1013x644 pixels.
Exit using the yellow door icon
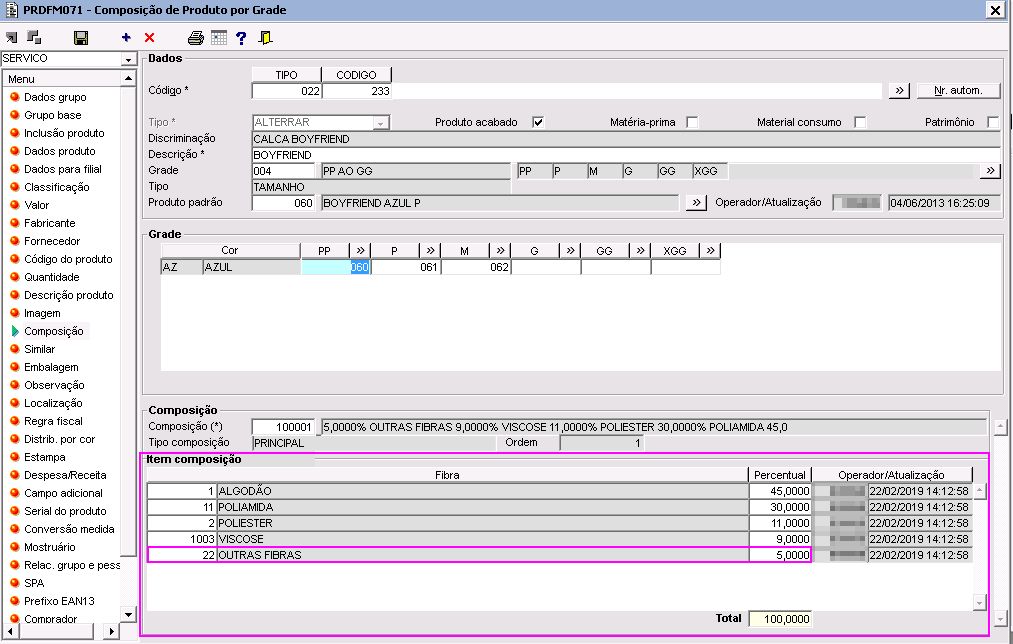click(x=265, y=38)
